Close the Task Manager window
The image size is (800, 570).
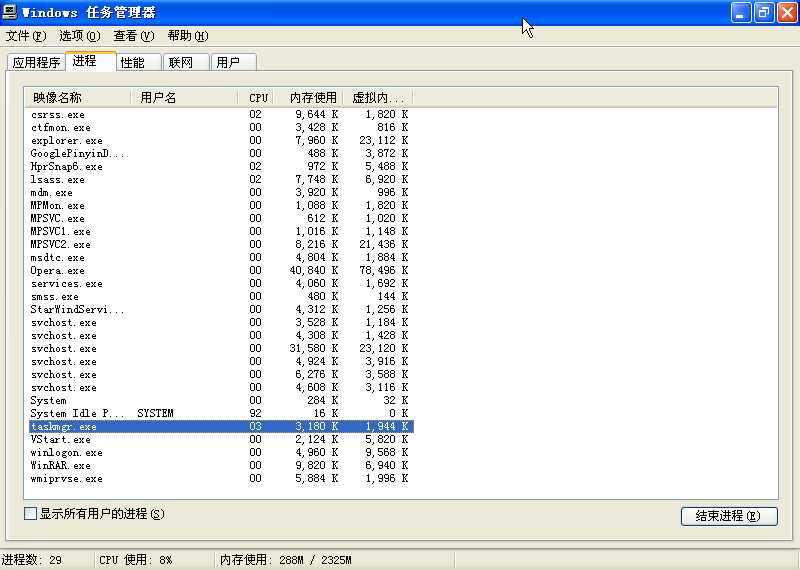click(x=787, y=12)
